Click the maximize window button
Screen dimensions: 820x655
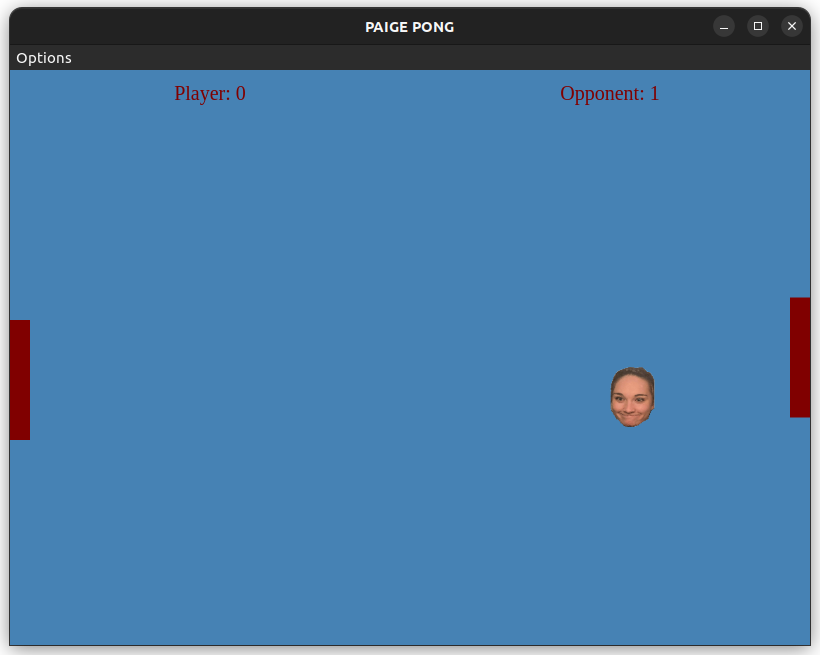(757, 26)
